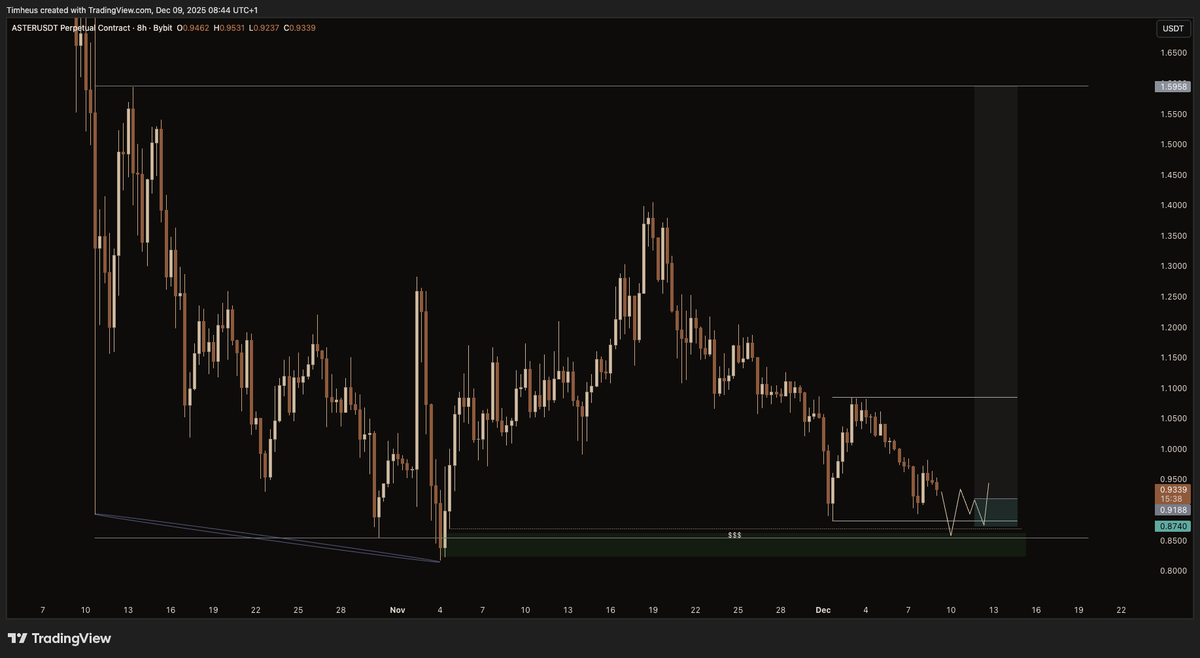Click the 1.0000 price axis label
1200x658 pixels.
1174,449
